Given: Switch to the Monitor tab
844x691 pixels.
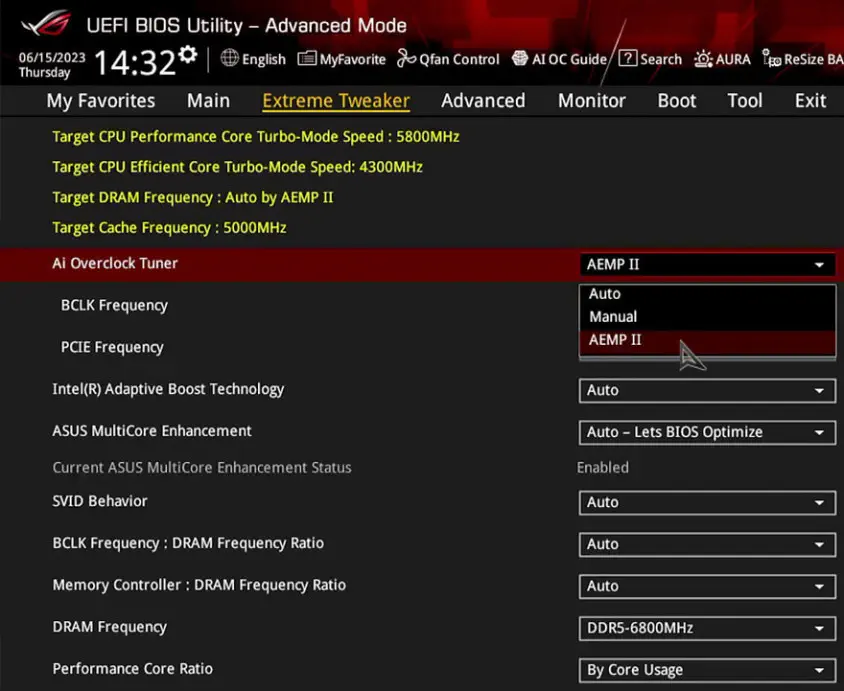Looking at the screenshot, I should 591,101.
